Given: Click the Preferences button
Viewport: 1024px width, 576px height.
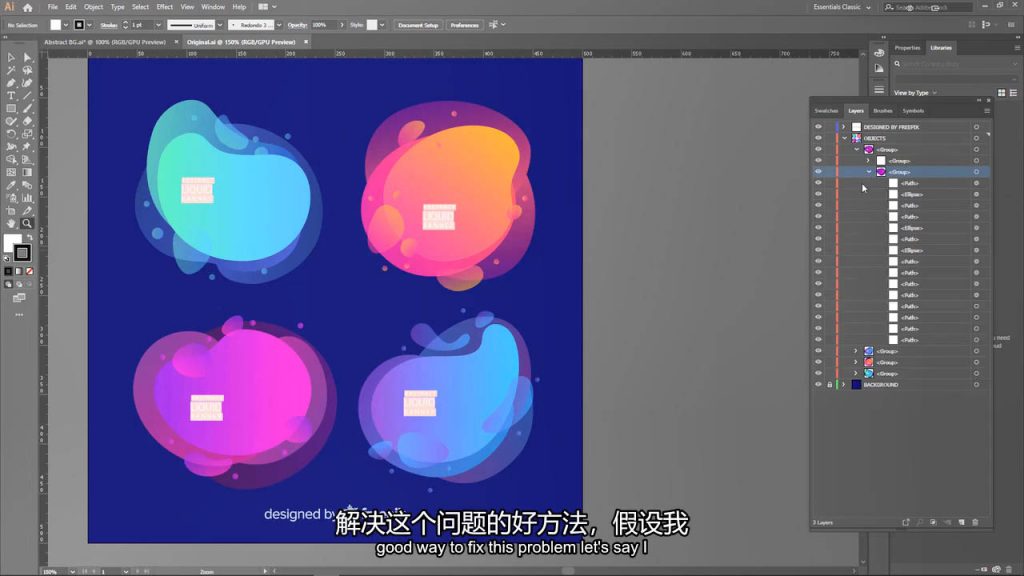Looking at the screenshot, I should (464, 25).
